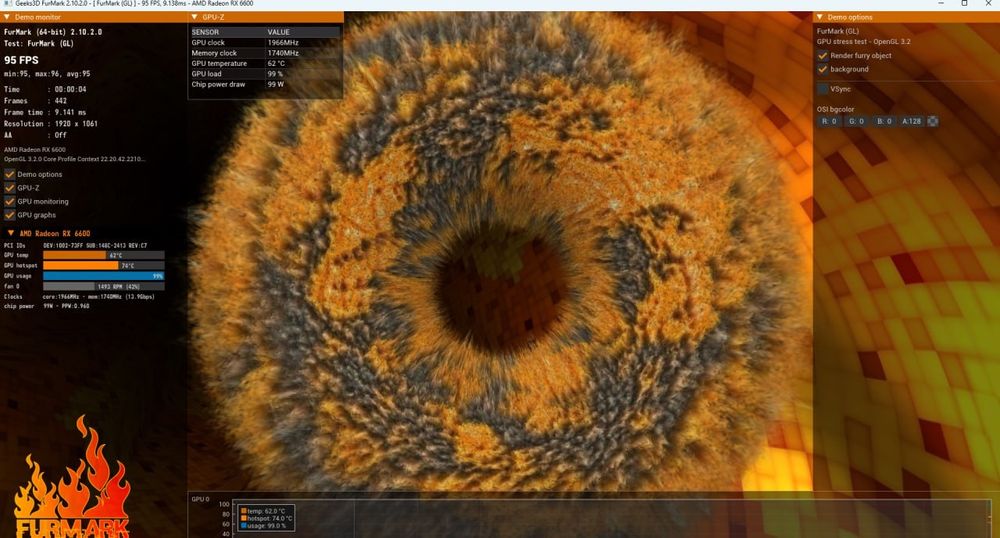Open the OSI bgcolor color swatch
The width and height of the screenshot is (1000, 538).
pos(932,121)
